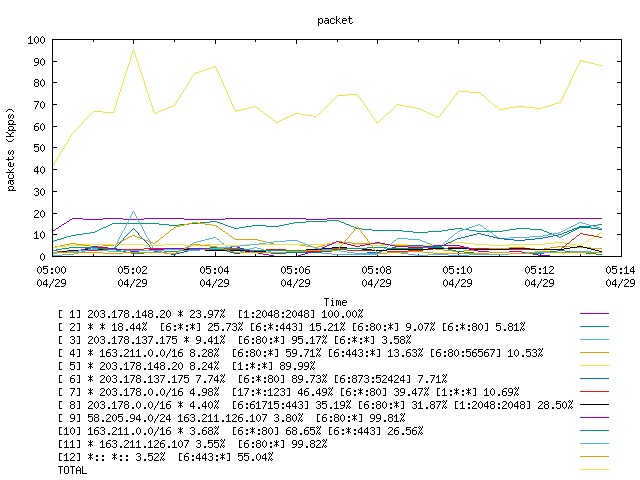Click the x-axis label "Time"
Screen dimensions: 640x480
click(x=335, y=302)
